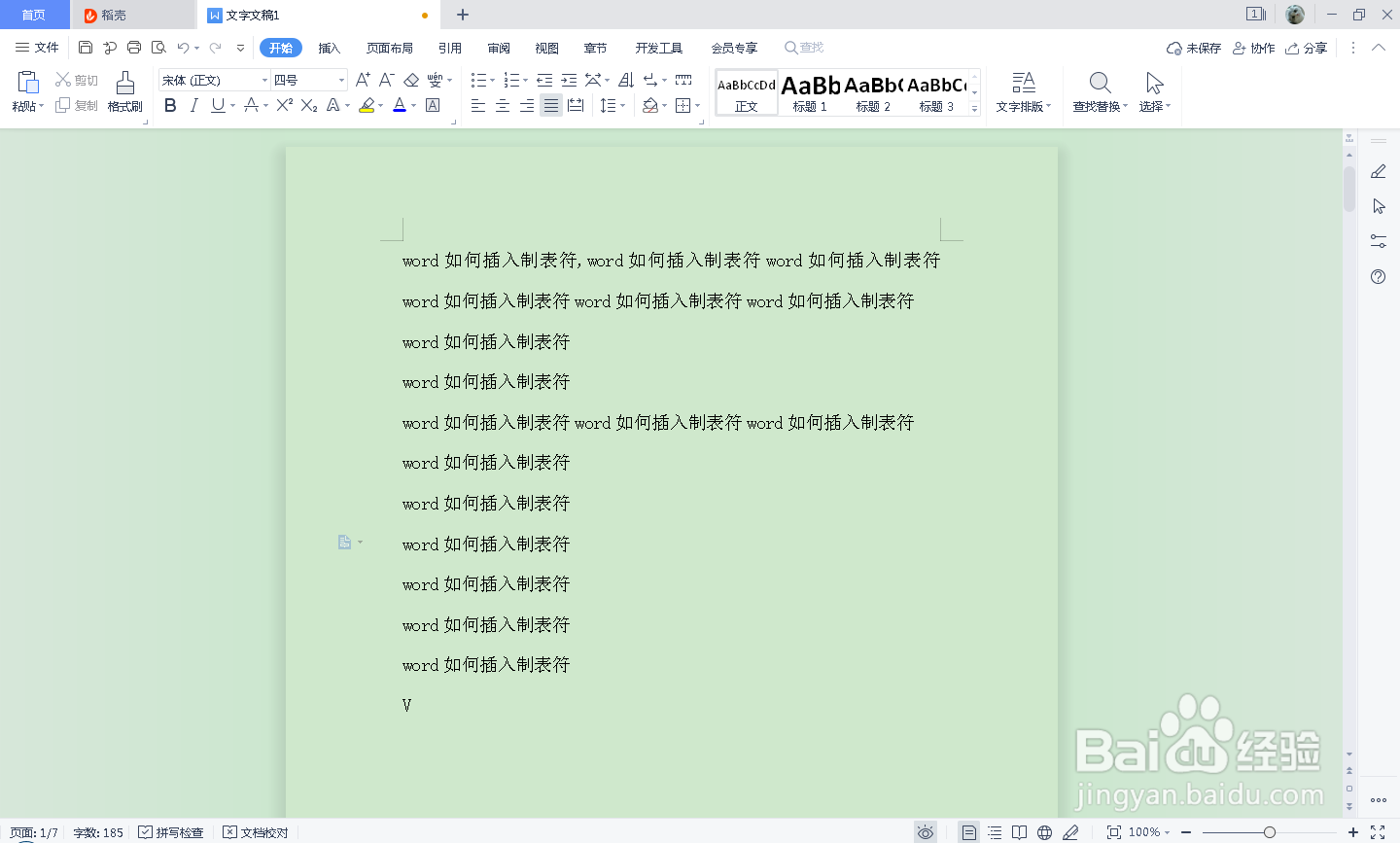Click the Undo arrow icon

pos(183,48)
